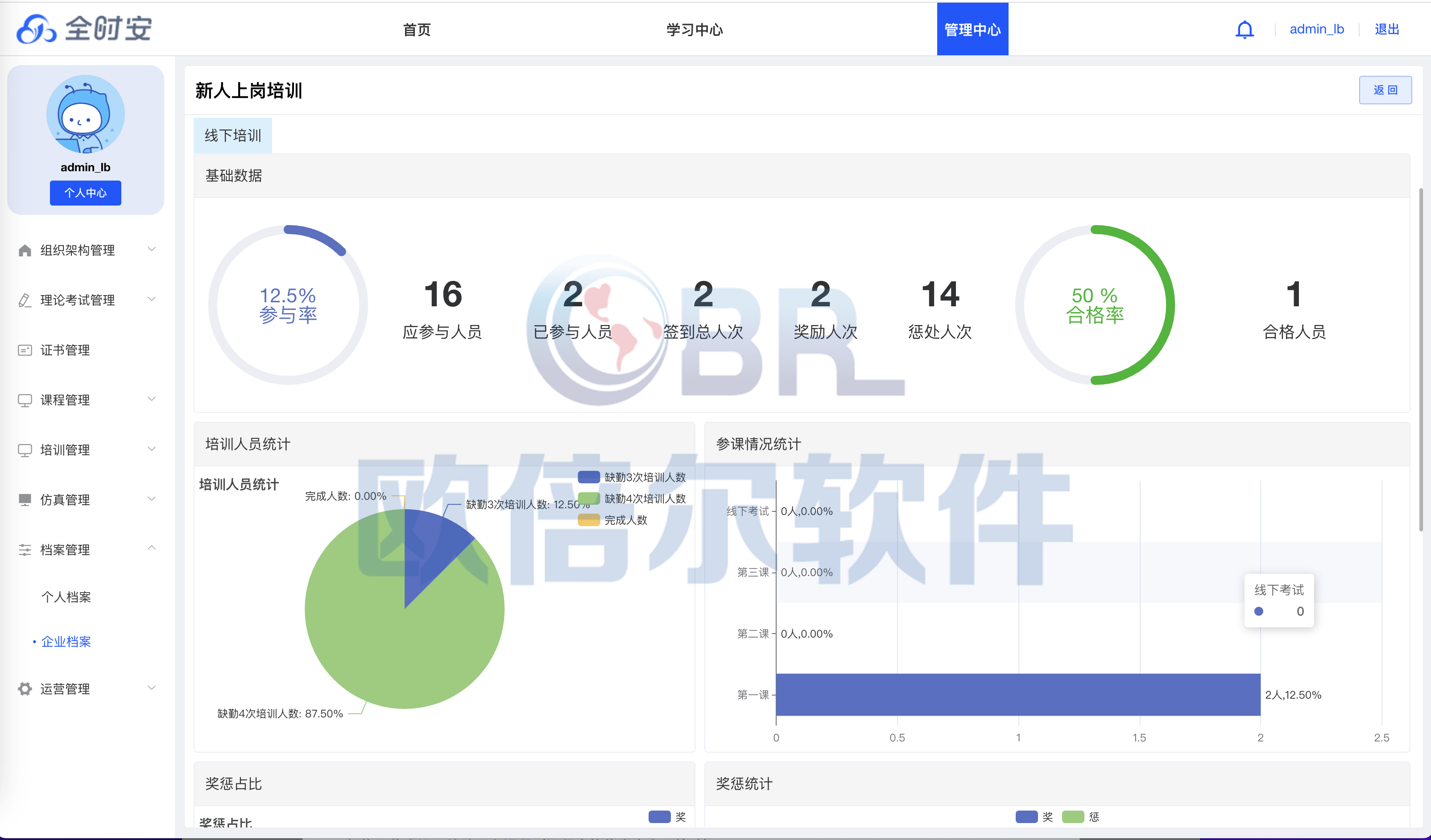Expand the 理论考试管理 chevron

tap(152, 299)
